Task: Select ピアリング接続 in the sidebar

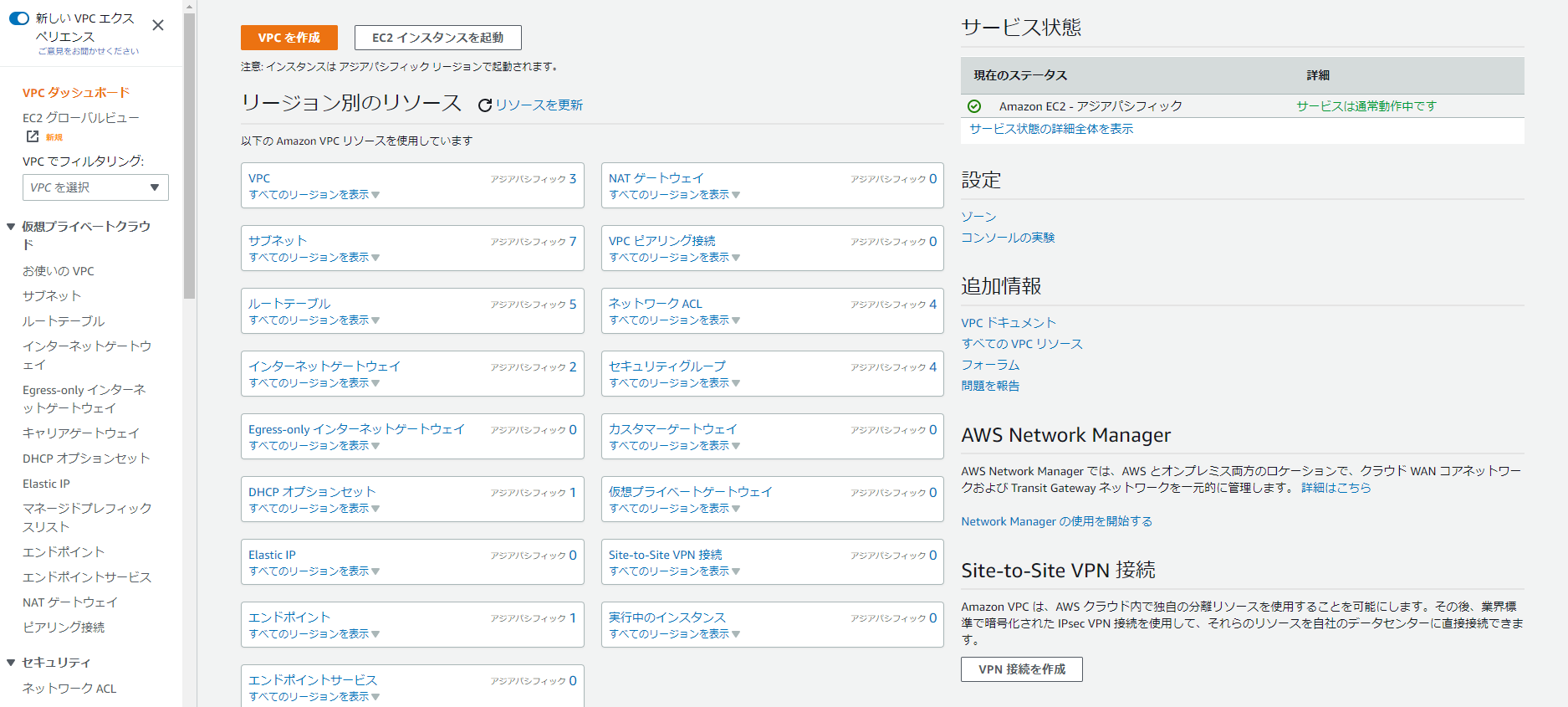Action: coord(64,628)
